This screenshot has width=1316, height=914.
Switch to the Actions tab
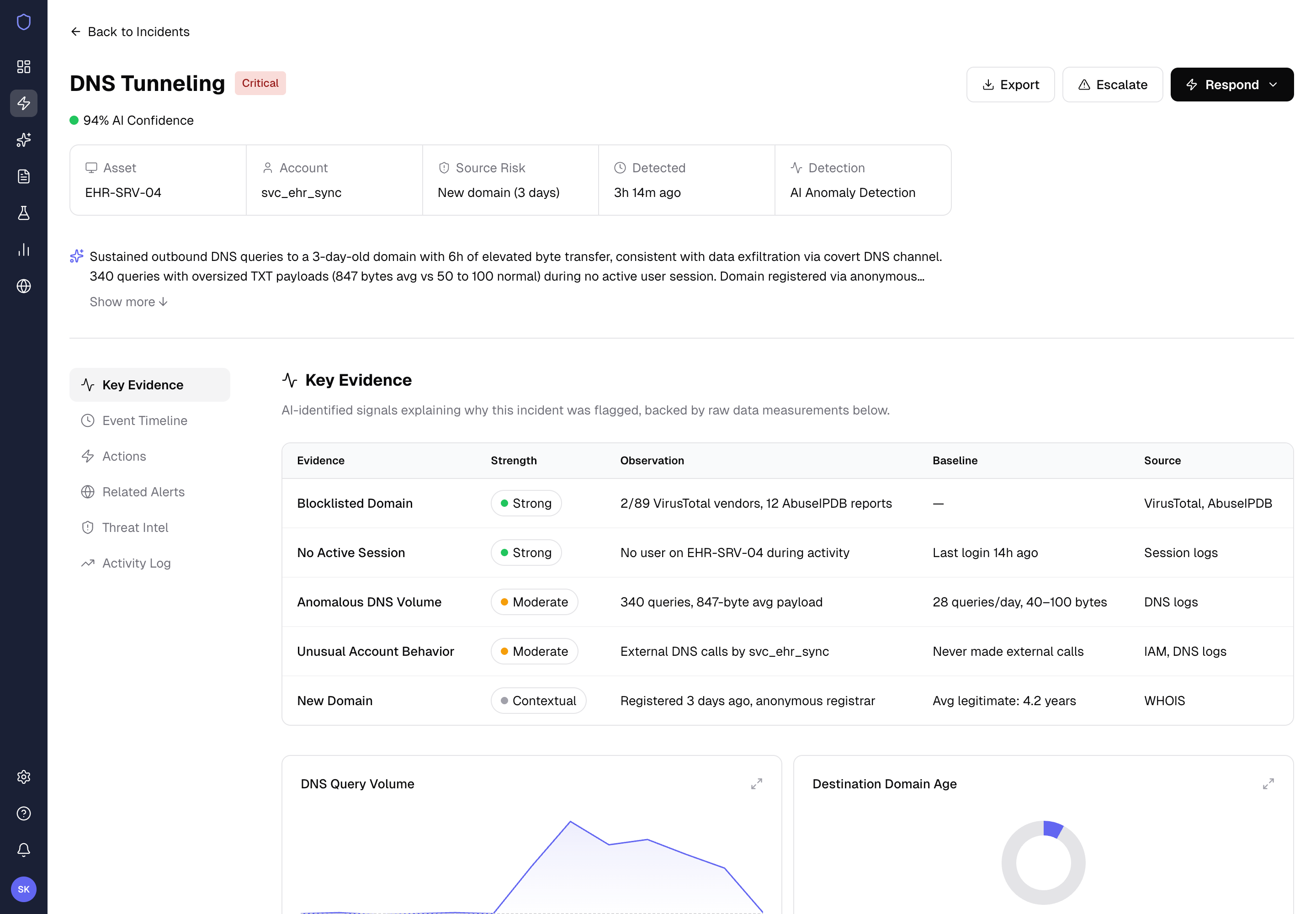pos(149,456)
